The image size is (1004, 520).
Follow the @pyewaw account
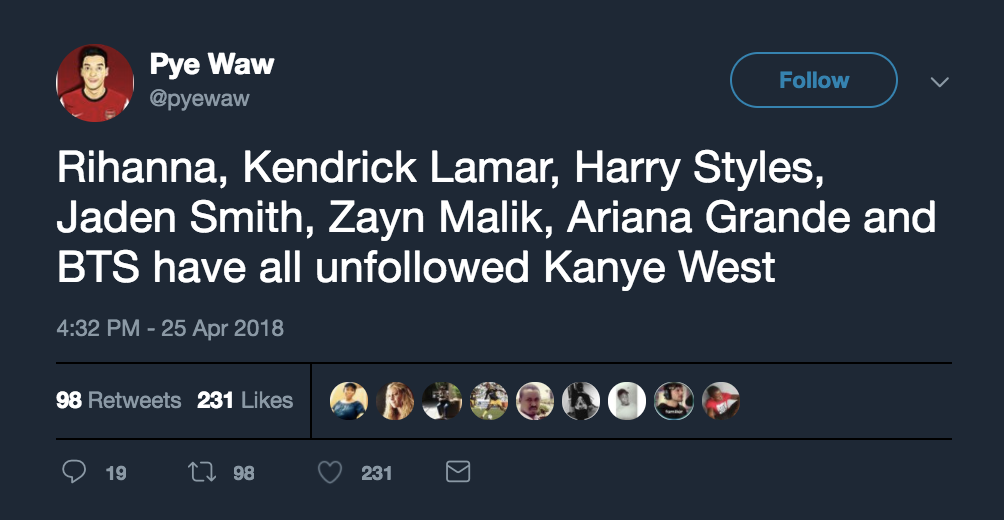813,80
